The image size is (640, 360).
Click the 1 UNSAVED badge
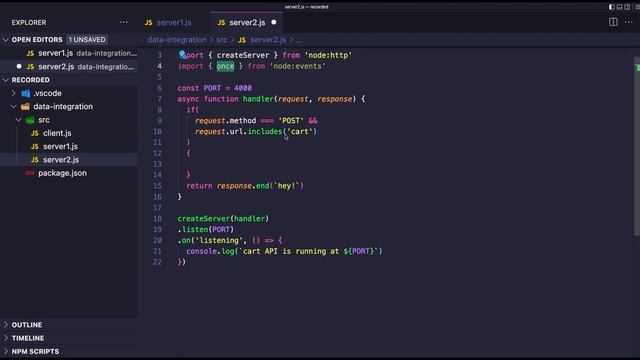pyautogui.click(x=87, y=40)
